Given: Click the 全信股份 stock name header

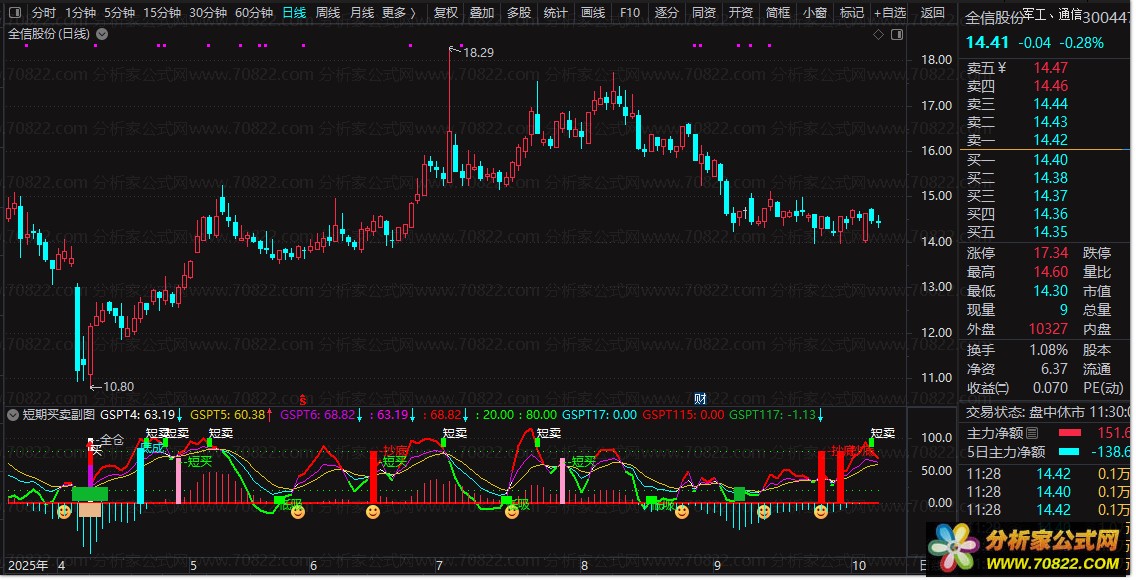Looking at the screenshot, I should point(995,17).
